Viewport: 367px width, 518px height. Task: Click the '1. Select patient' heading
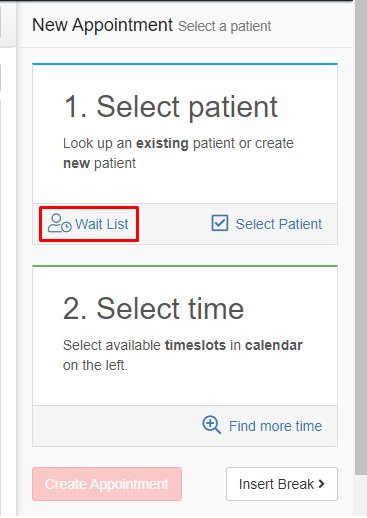click(170, 107)
